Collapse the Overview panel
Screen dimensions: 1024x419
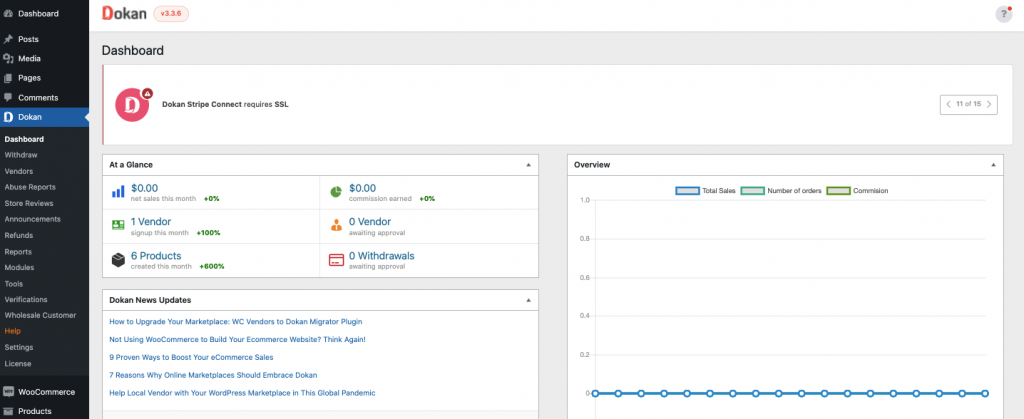(993, 165)
